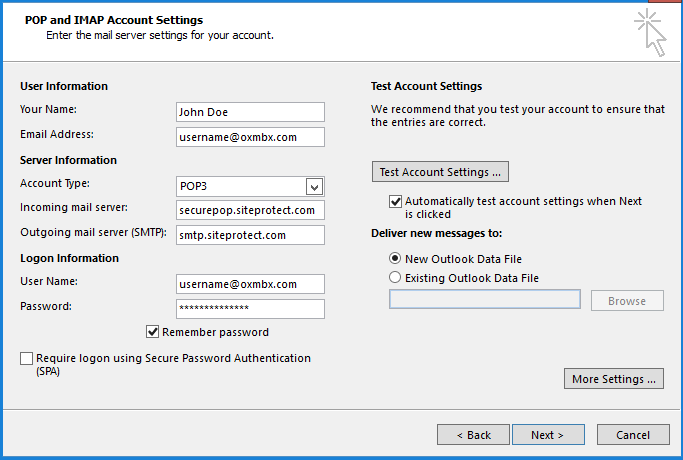Select the Outgoing mail server SMTP field
683x460 pixels.
click(250, 235)
